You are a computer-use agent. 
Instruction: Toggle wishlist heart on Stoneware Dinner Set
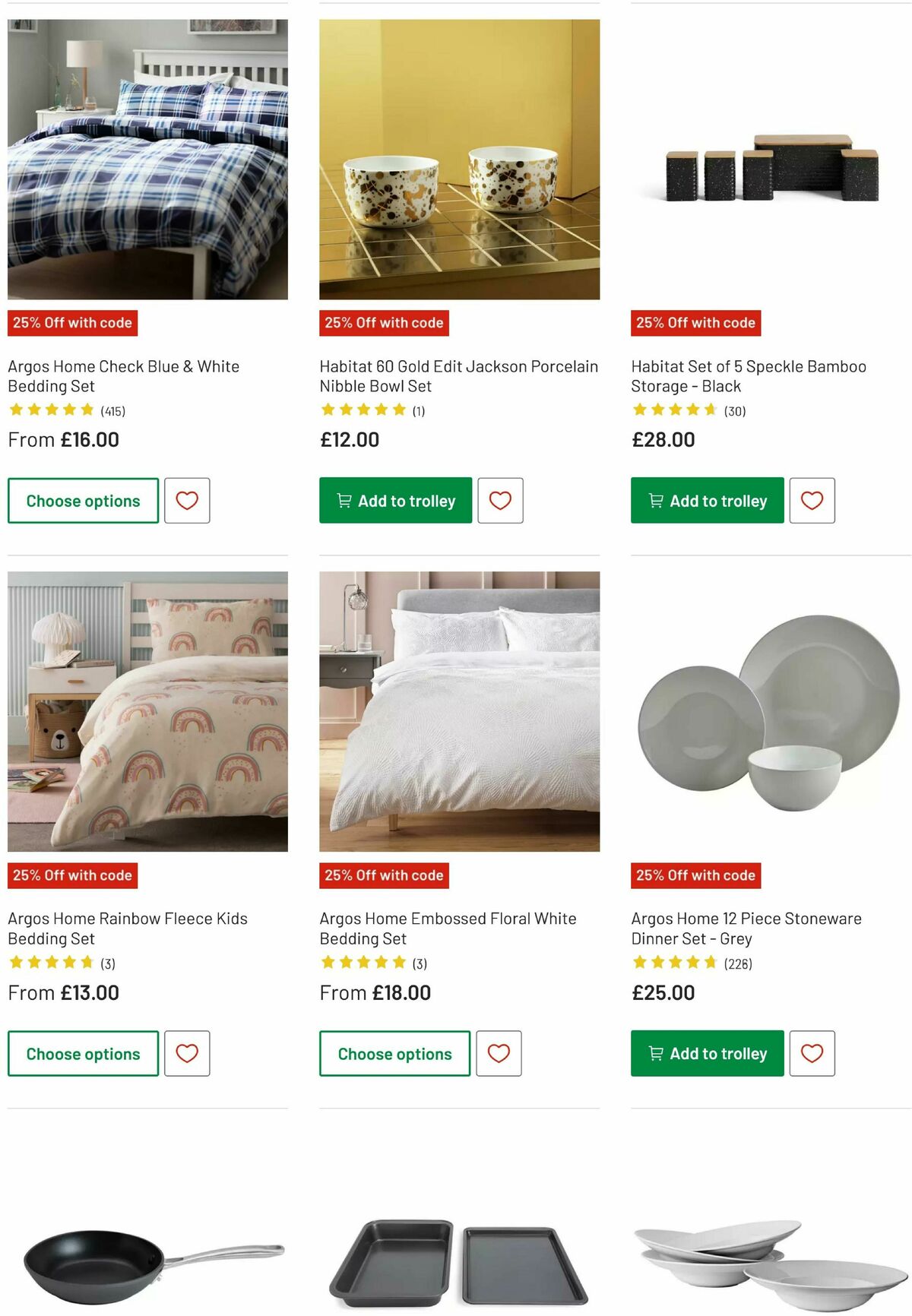[812, 1053]
